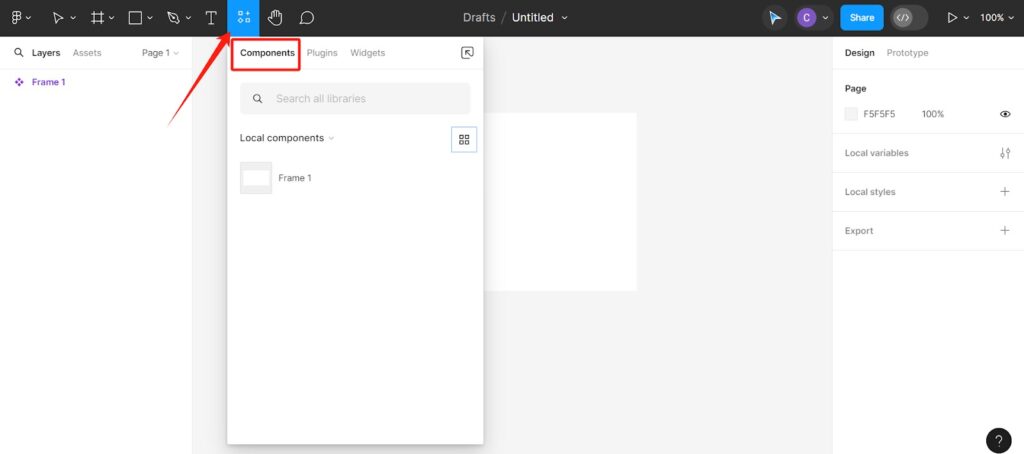Click the Frame 1 component thumbnail
The width and height of the screenshot is (1024, 454).
pyautogui.click(x=256, y=178)
